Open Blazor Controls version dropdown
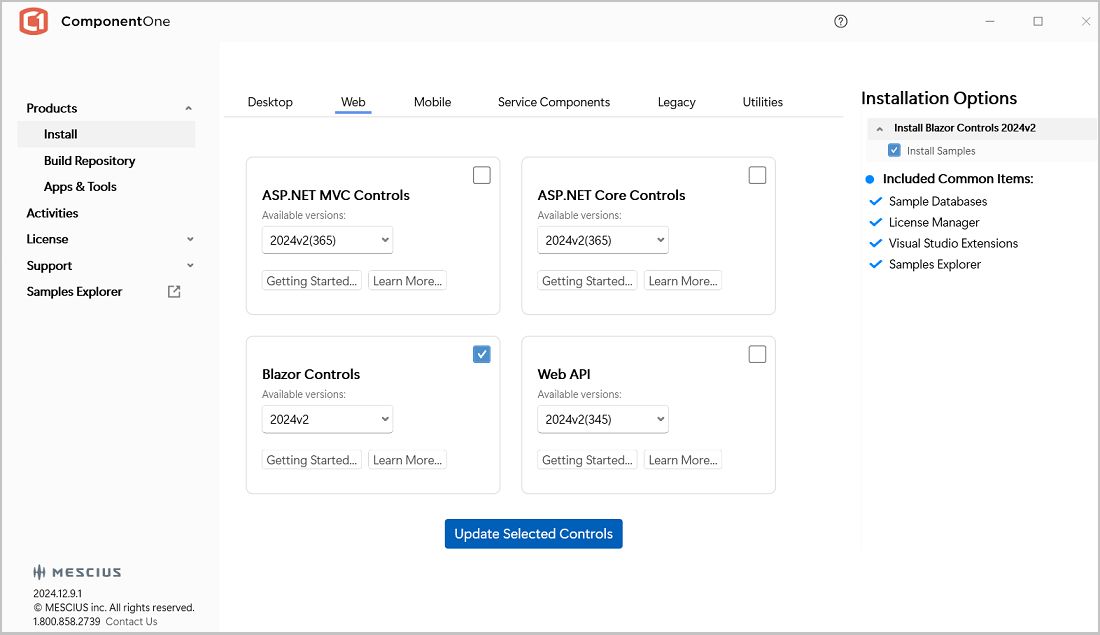 click(327, 419)
